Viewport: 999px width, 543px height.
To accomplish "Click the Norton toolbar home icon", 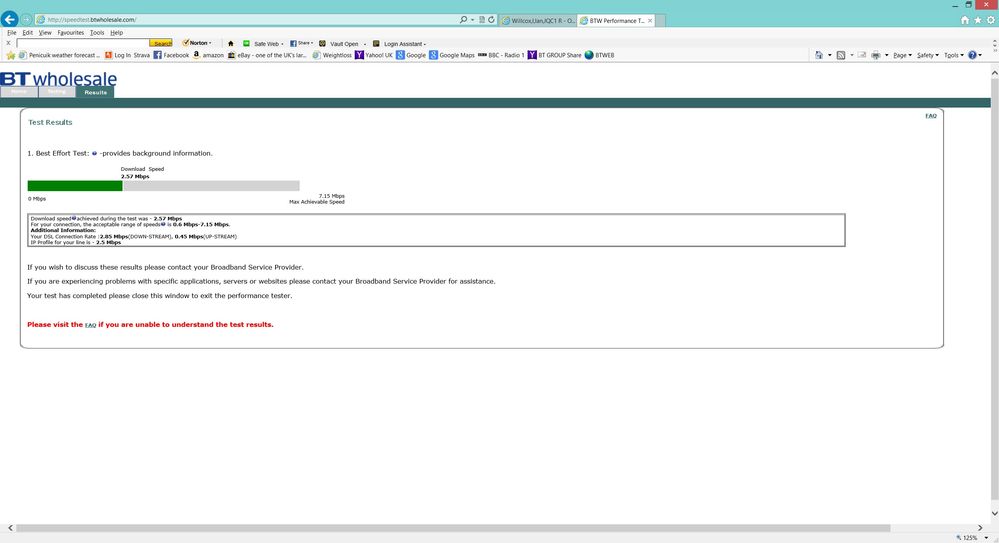I will 231,43.
